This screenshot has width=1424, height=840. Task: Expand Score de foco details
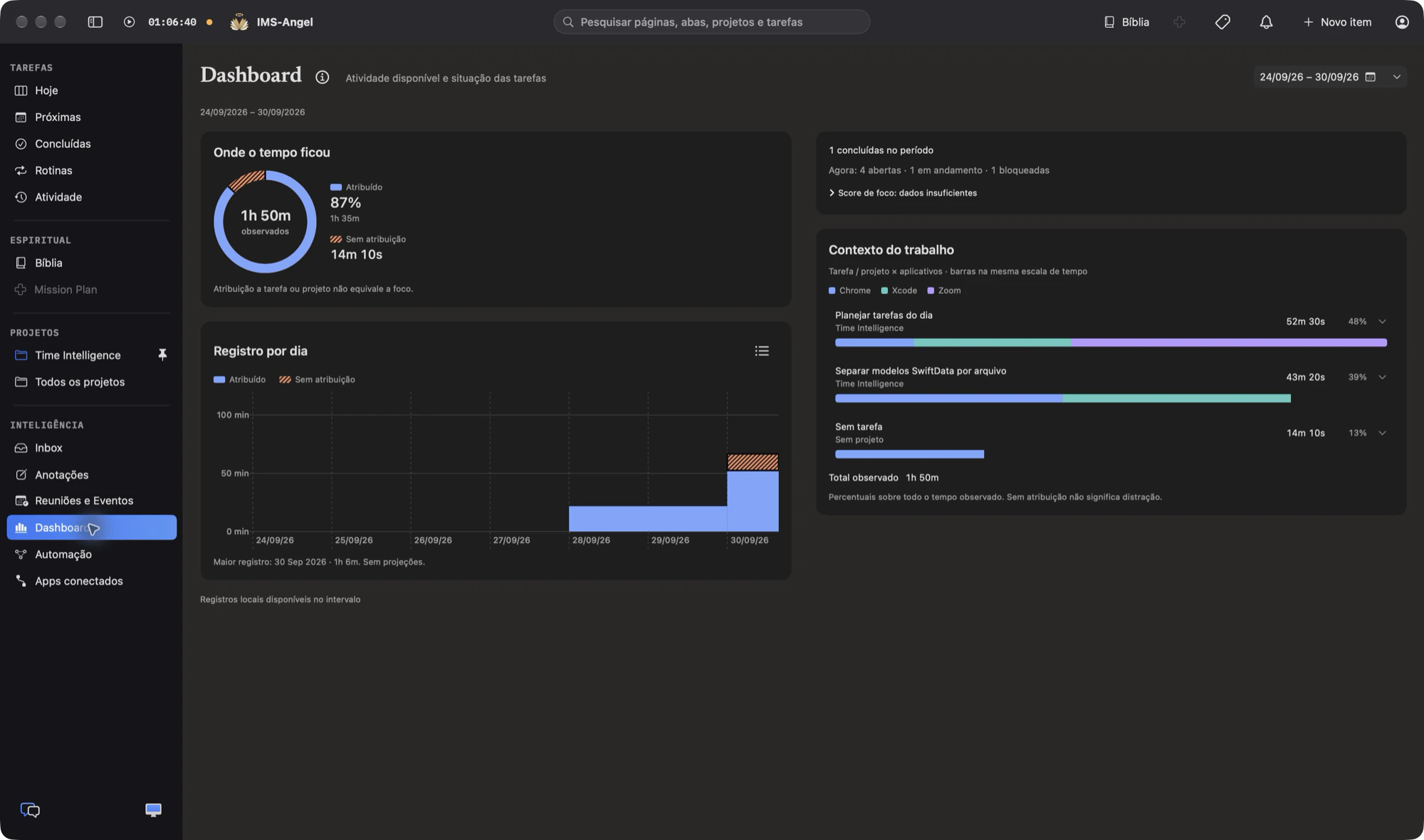[x=903, y=193]
